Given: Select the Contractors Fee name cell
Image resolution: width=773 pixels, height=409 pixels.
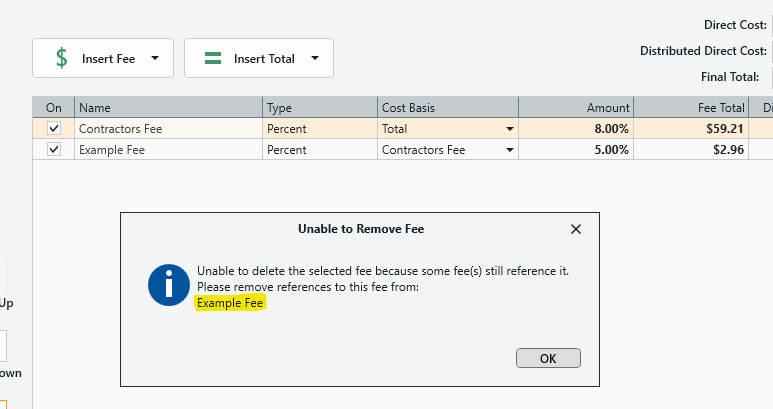Looking at the screenshot, I should pos(168,129).
